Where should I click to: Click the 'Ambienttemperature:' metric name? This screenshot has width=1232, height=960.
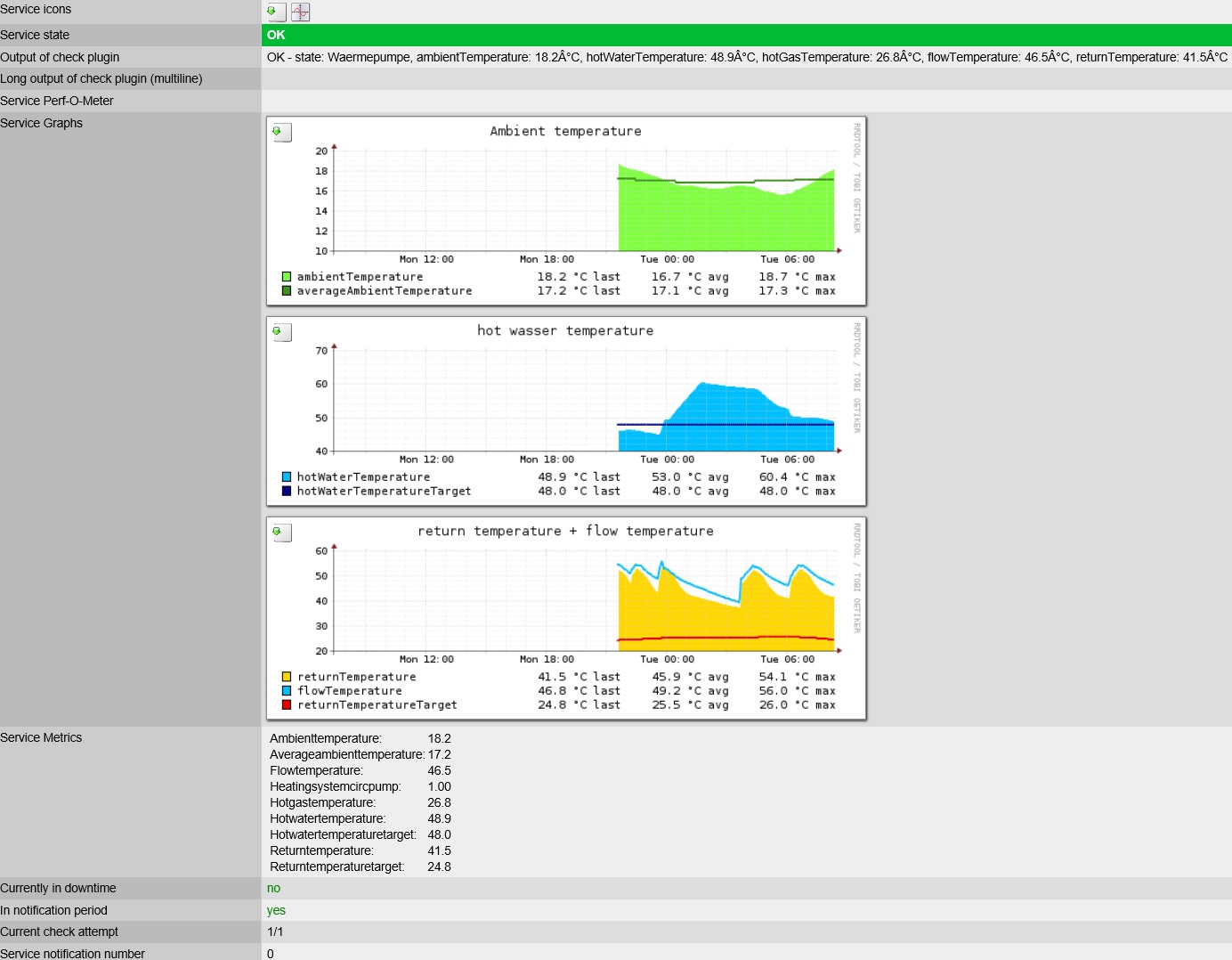point(326,738)
